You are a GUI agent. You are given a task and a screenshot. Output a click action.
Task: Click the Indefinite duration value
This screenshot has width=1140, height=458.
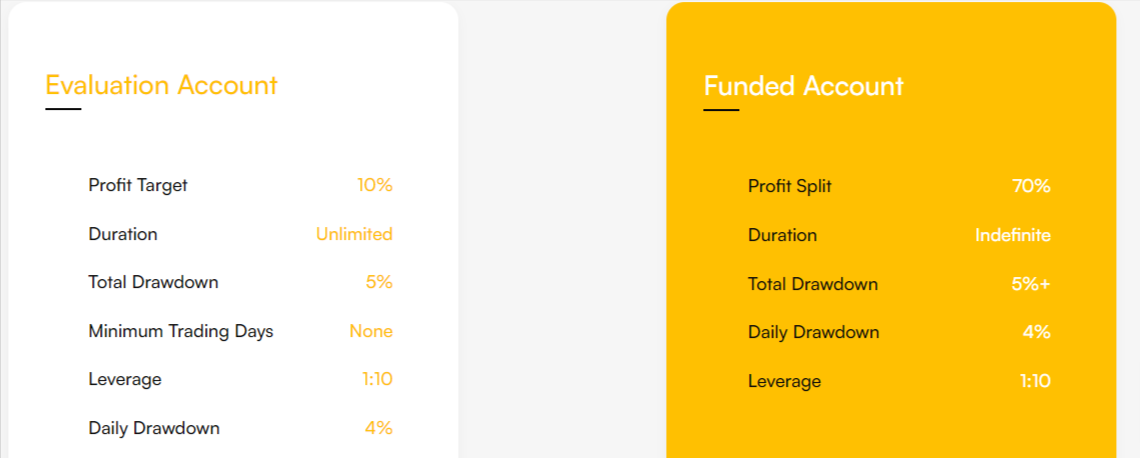[1013, 236]
